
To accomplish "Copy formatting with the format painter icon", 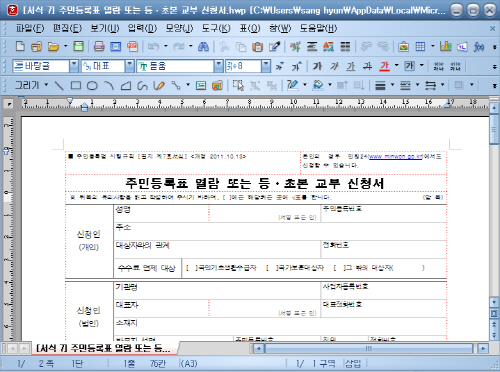I will [x=274, y=47].
